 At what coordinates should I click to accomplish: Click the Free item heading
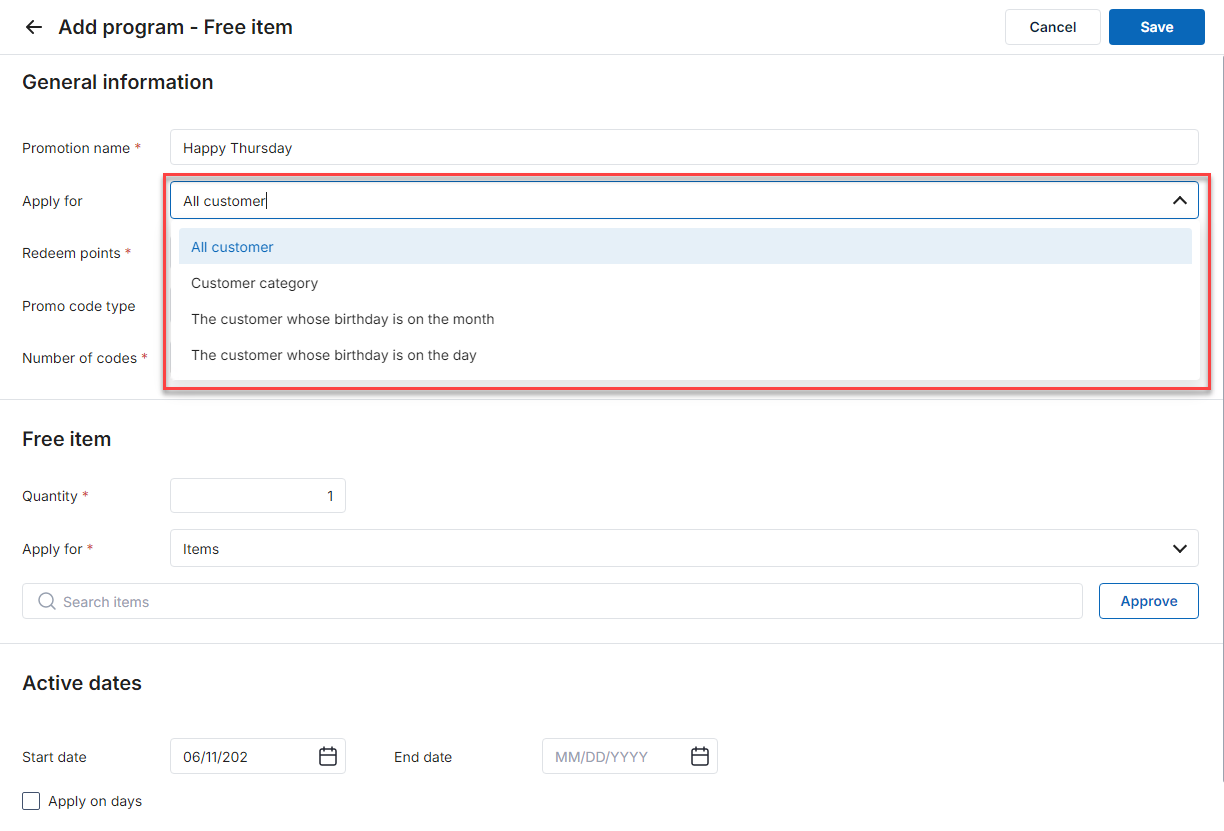coord(67,439)
